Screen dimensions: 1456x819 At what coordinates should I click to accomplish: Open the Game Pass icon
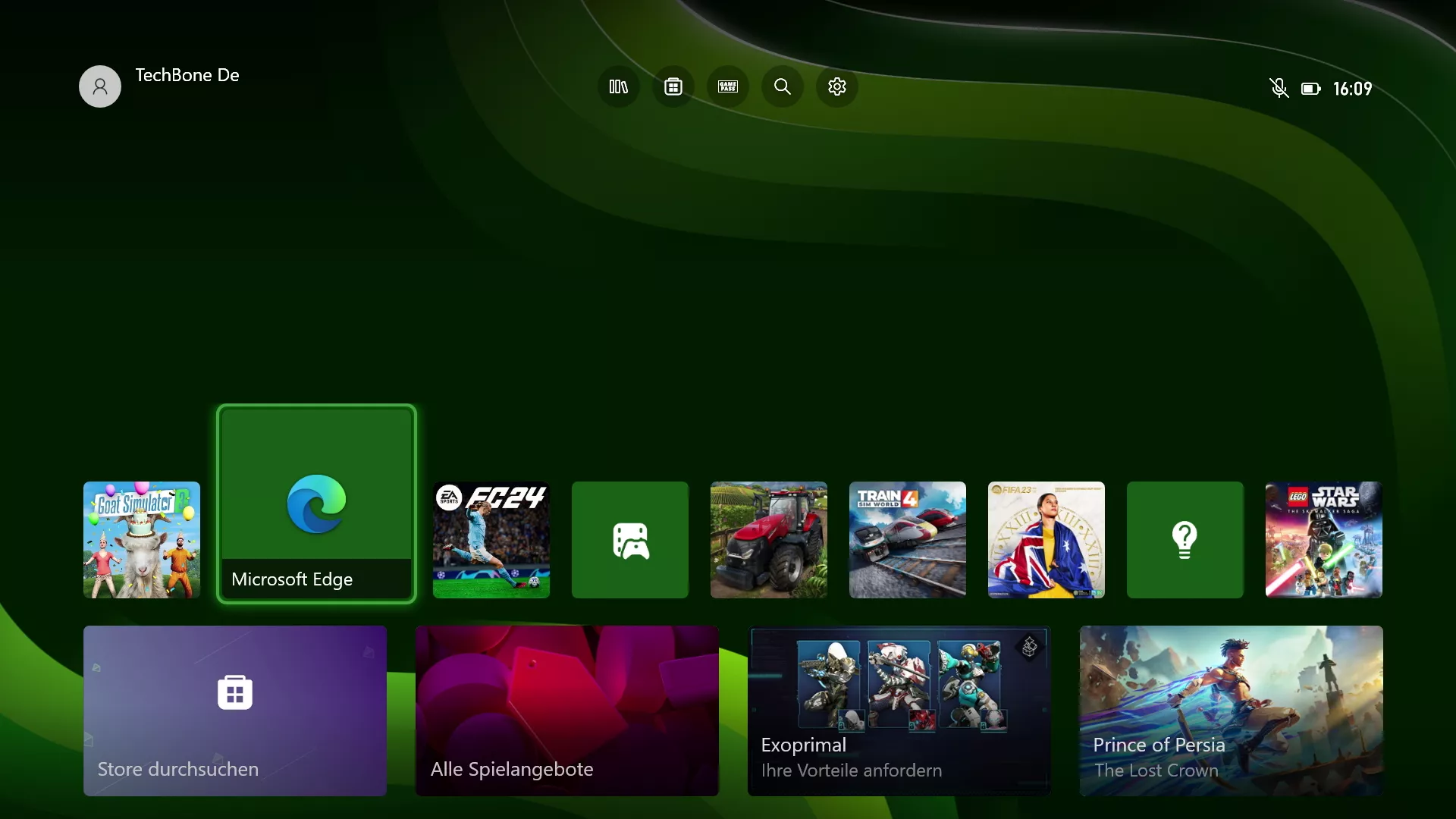pyautogui.click(x=728, y=86)
